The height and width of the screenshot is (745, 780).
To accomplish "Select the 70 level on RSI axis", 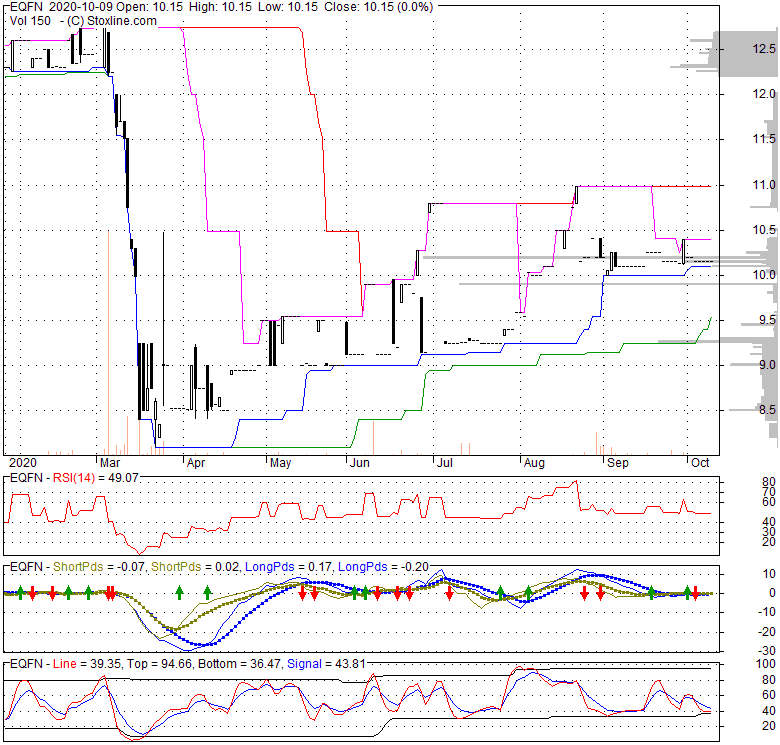I will point(769,492).
